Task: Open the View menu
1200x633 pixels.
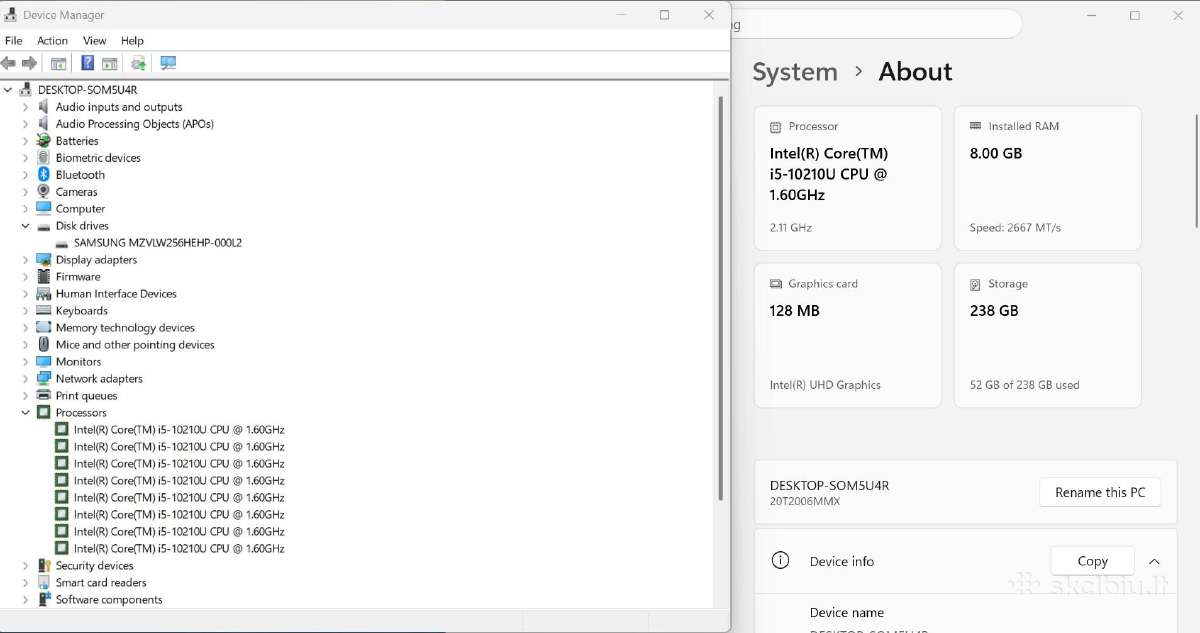Action: [x=94, y=41]
